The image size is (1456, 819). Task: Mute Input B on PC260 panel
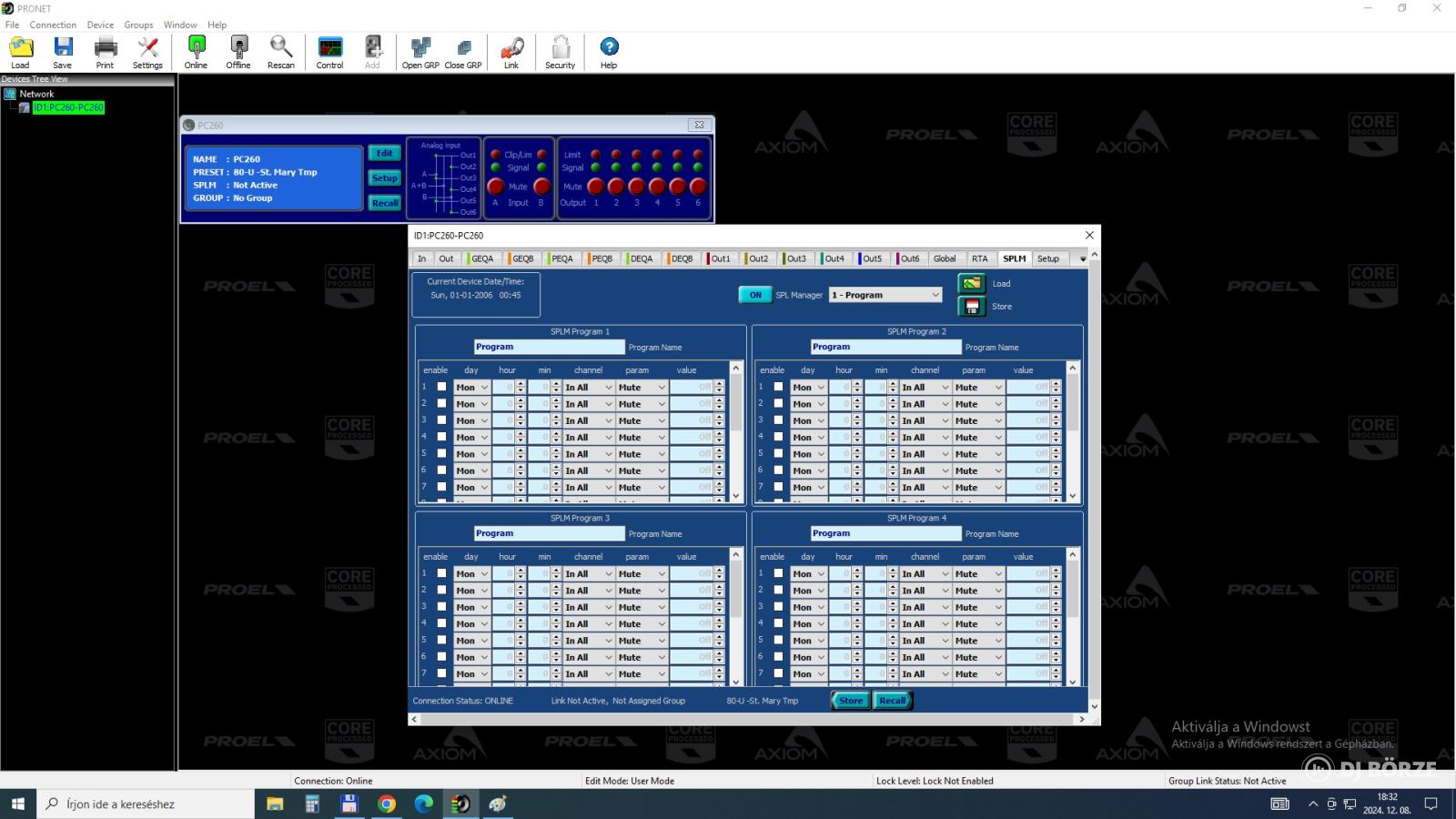[541, 186]
